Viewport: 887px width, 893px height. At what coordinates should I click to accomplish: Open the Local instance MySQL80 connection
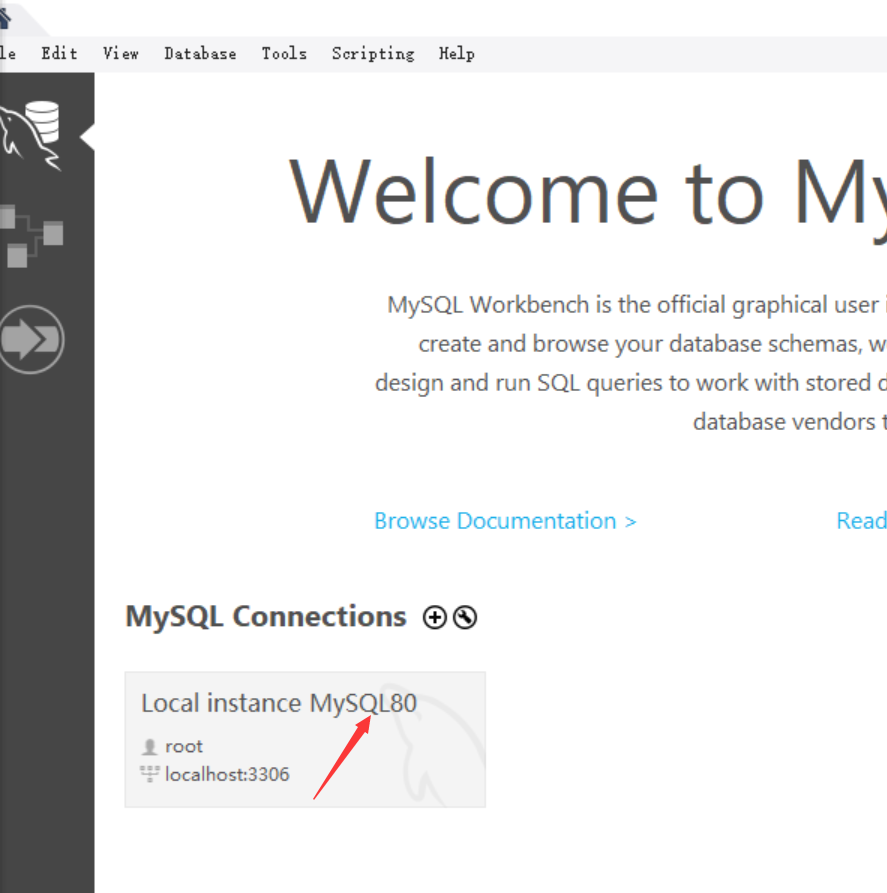[x=305, y=739]
